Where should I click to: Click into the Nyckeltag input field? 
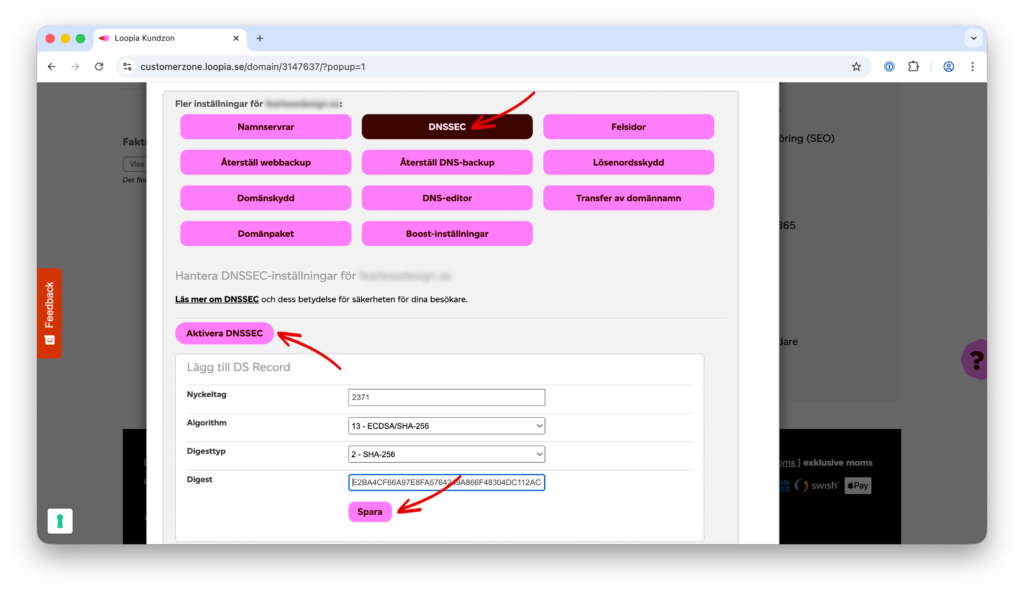pyautogui.click(x=446, y=397)
